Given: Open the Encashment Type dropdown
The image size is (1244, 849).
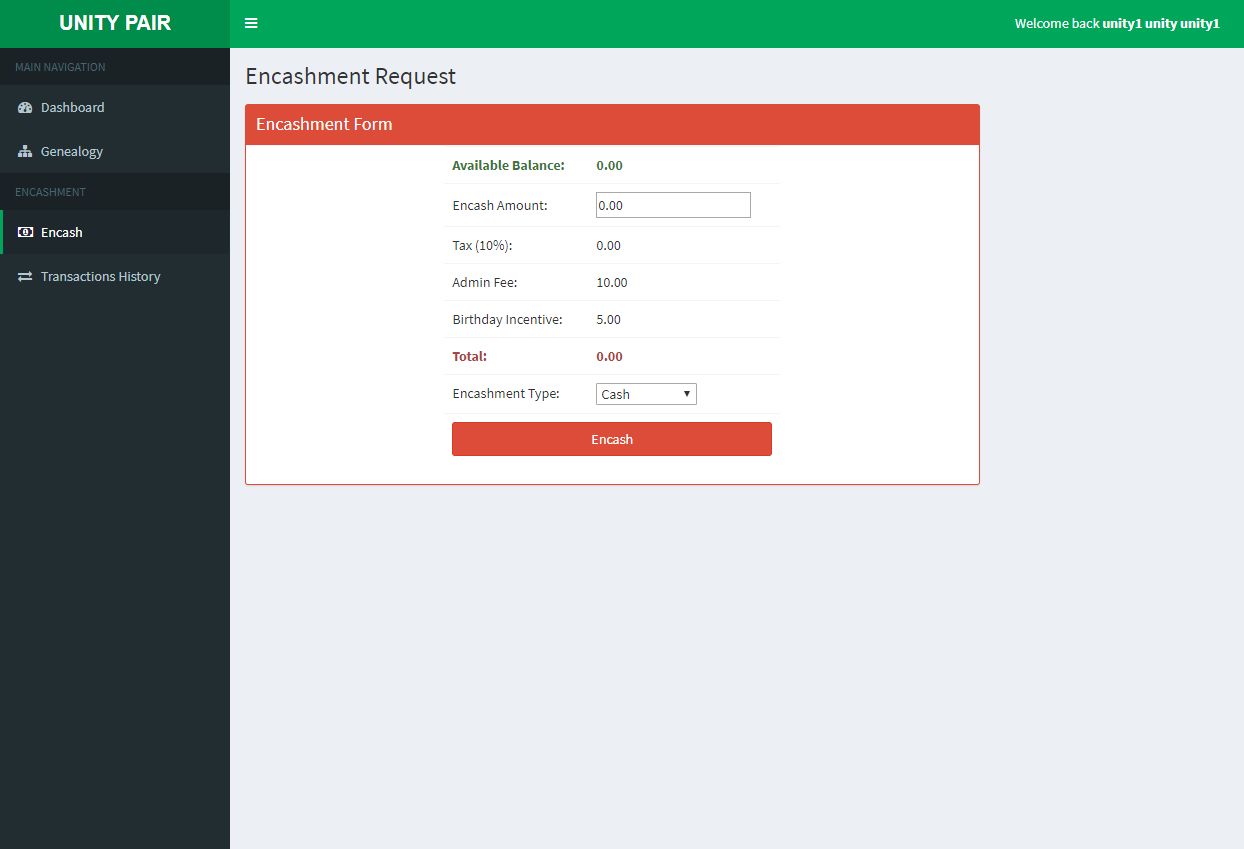Looking at the screenshot, I should click(x=646, y=394).
